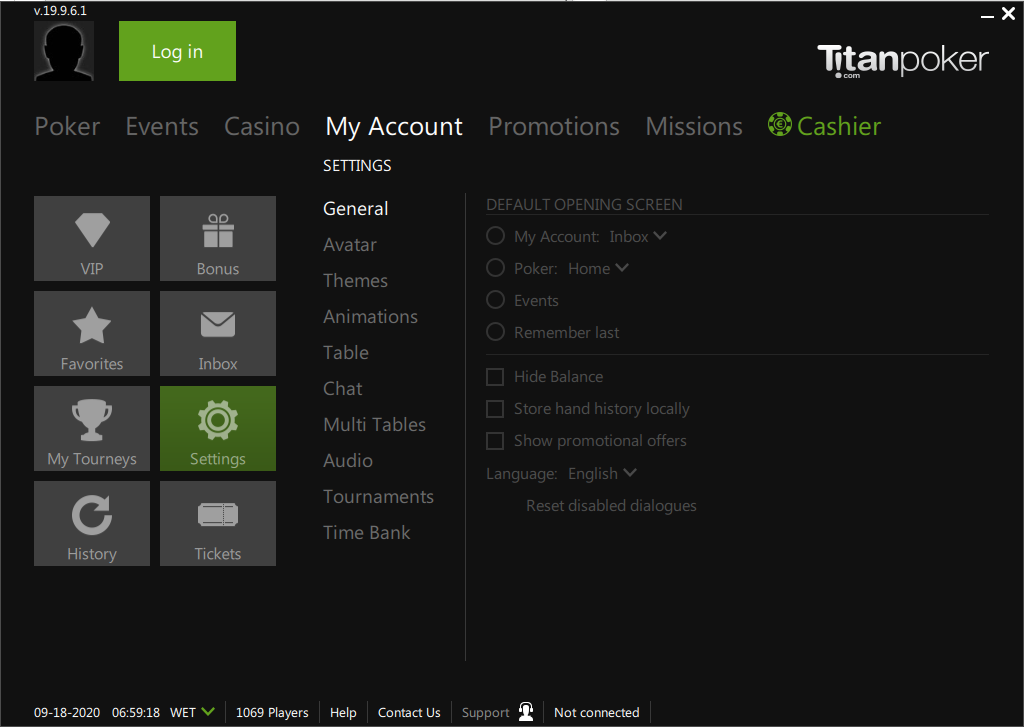Screen dimensions: 1024x727
Task: Open the Language English dropdown
Action: (x=602, y=474)
